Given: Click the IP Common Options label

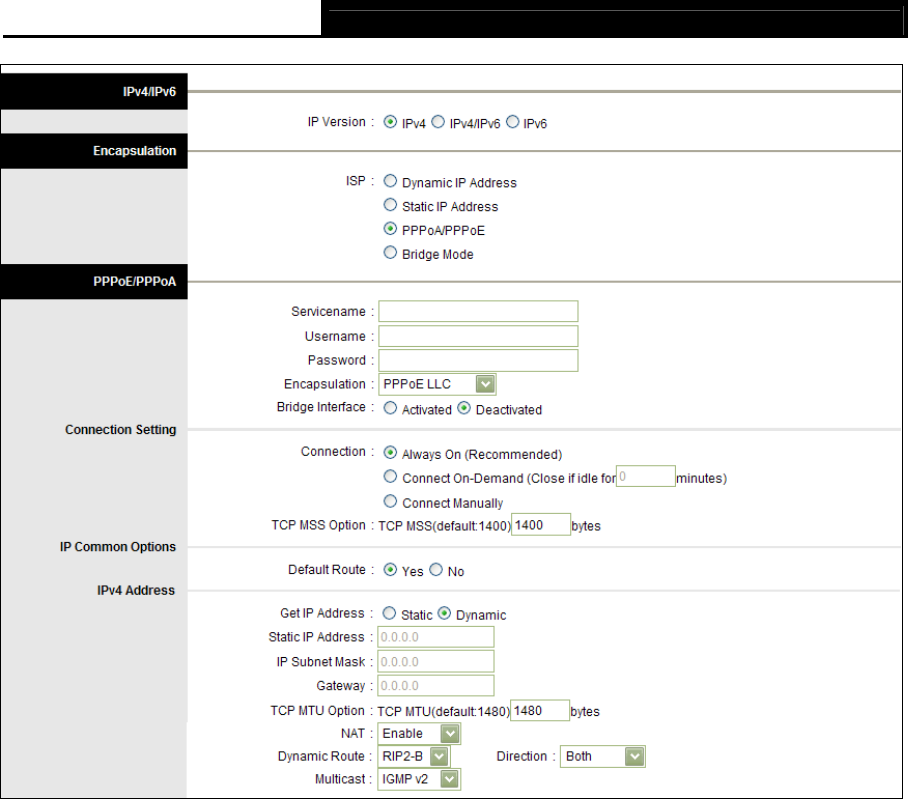Looking at the screenshot, I should pyautogui.click(x=118, y=547).
